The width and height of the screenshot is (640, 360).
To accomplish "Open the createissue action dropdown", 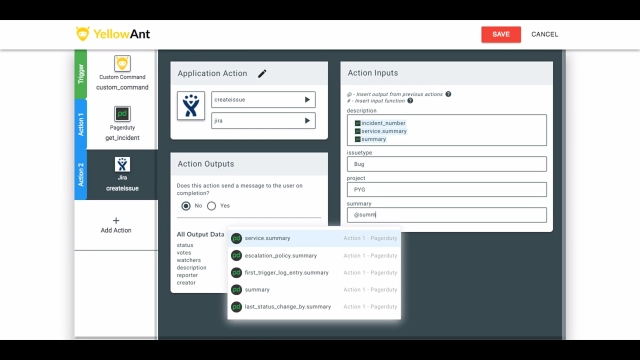I will [x=263, y=100].
